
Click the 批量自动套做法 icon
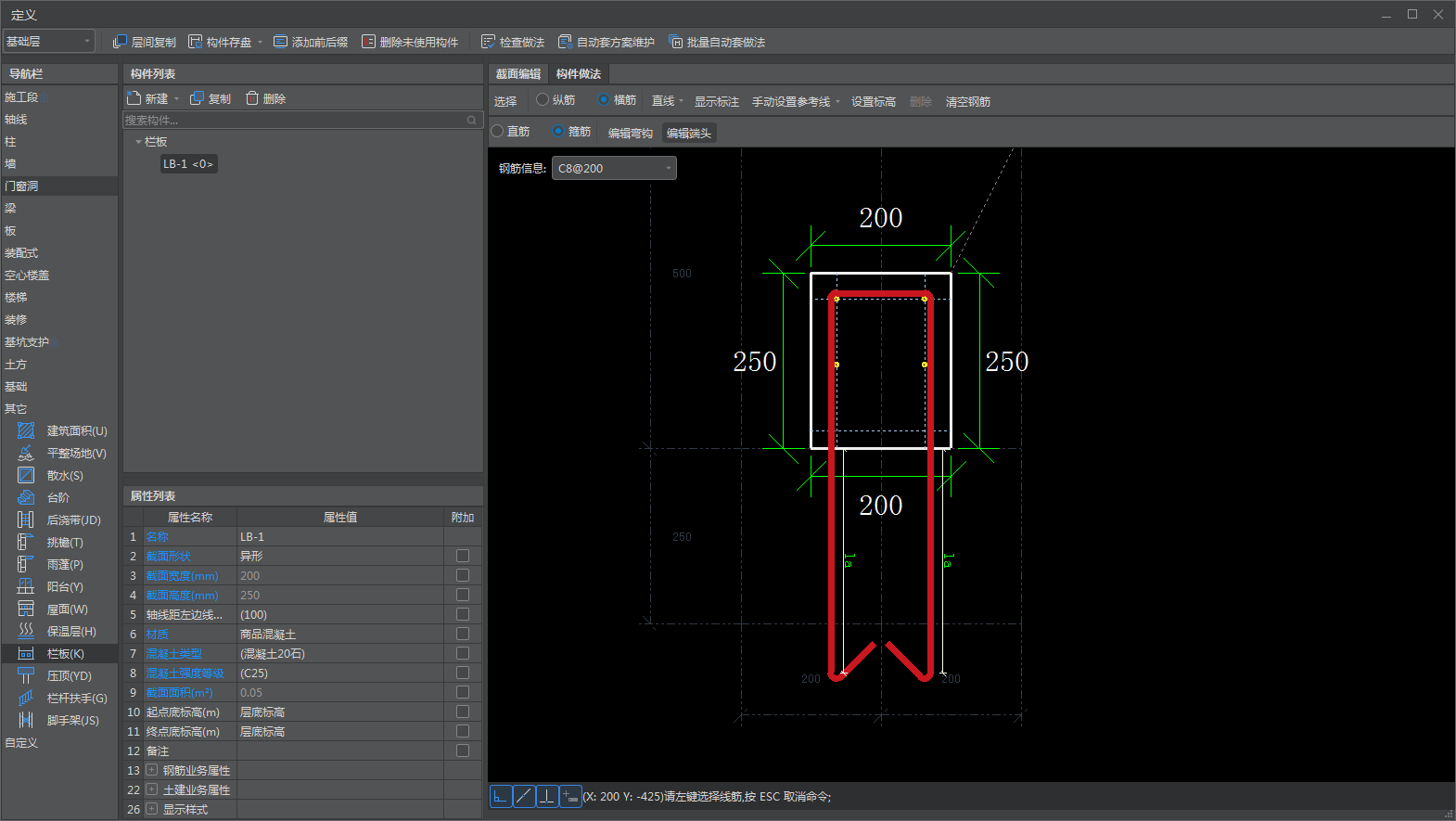(x=675, y=42)
